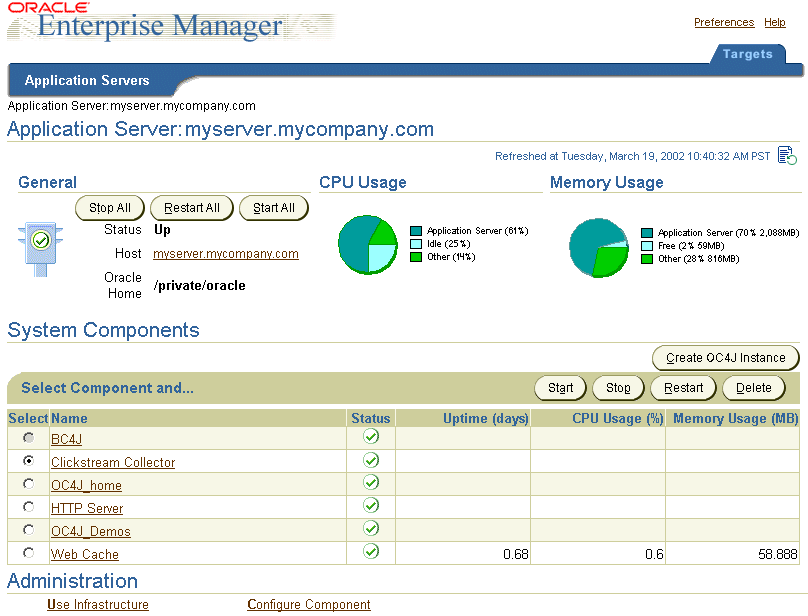The width and height of the screenshot is (808, 616).
Task: Open the OC4J_Demos component link
Action: click(x=91, y=531)
